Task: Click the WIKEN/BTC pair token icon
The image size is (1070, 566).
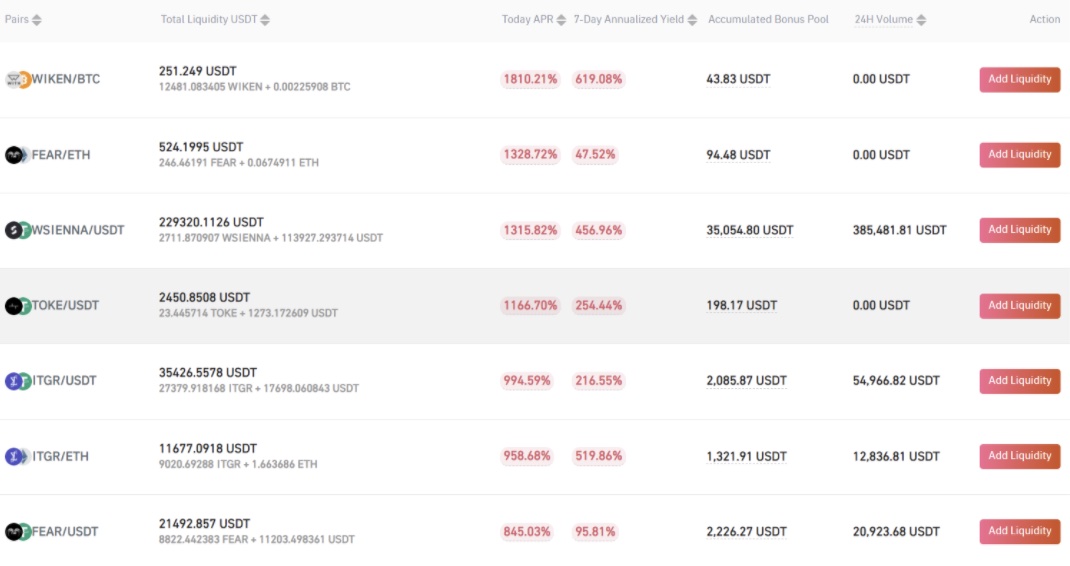Action: tap(18, 80)
